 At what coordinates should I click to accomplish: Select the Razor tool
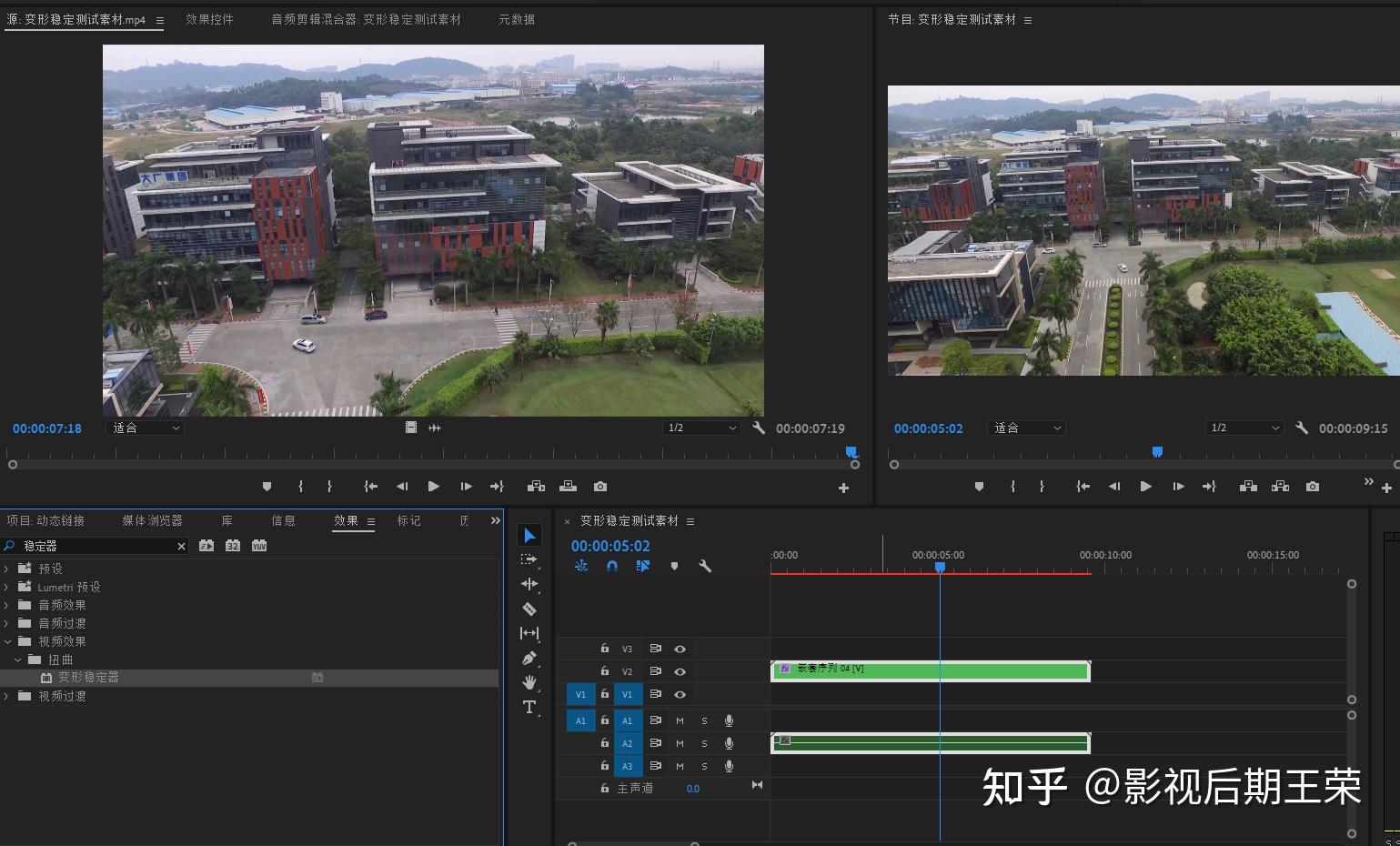coord(529,609)
